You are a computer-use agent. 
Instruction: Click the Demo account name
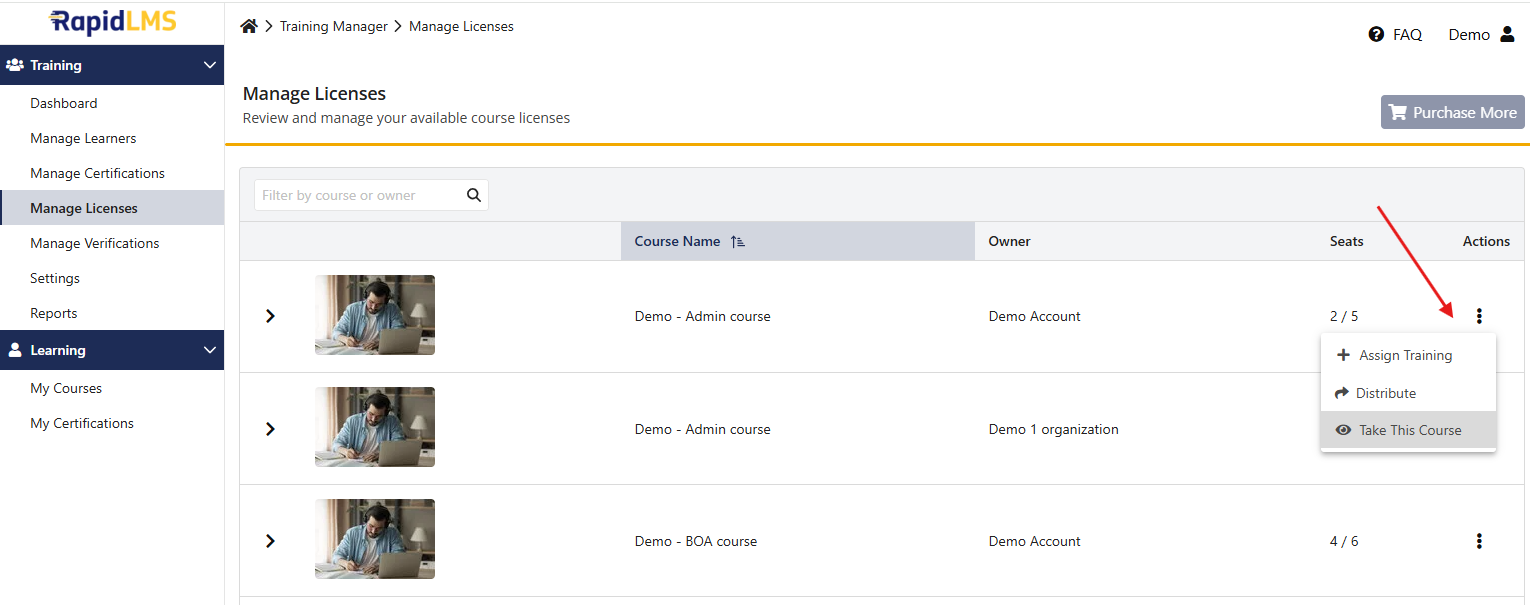pyautogui.click(x=1469, y=34)
